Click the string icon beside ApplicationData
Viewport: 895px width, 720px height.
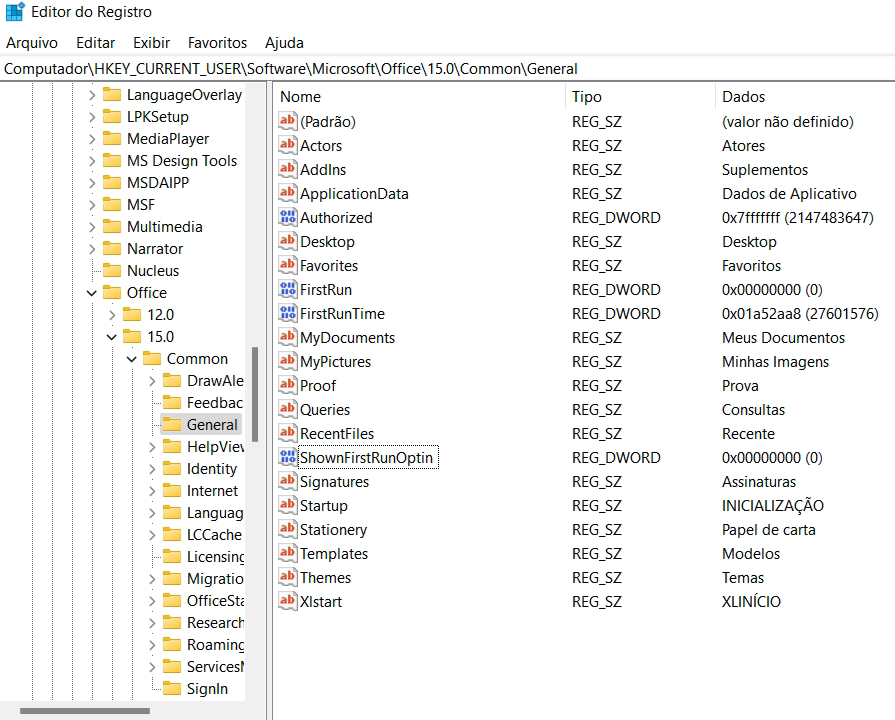click(x=288, y=193)
